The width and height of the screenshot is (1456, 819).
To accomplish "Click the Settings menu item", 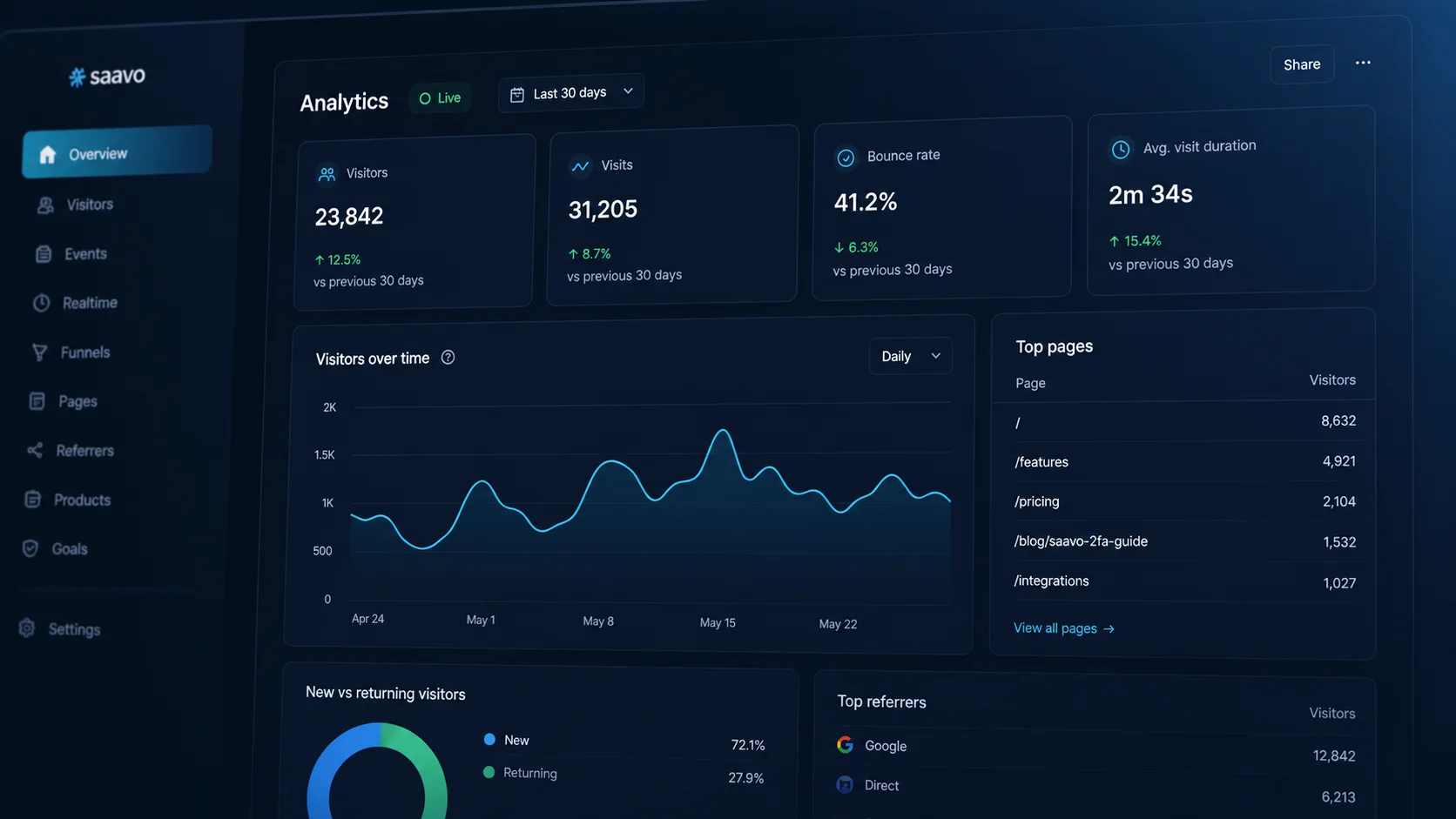I will pyautogui.click(x=74, y=629).
